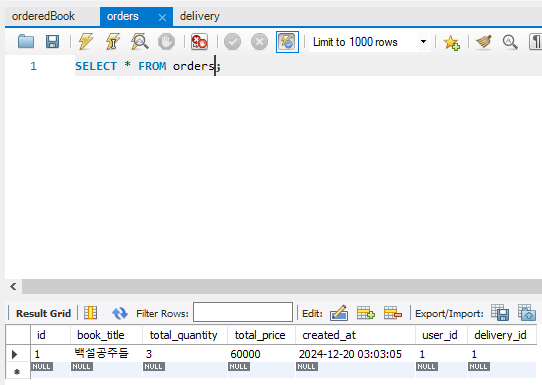This screenshot has height=385, width=542.
Task: Click the horizontal scrollbar left arrow
Action: click(13, 287)
